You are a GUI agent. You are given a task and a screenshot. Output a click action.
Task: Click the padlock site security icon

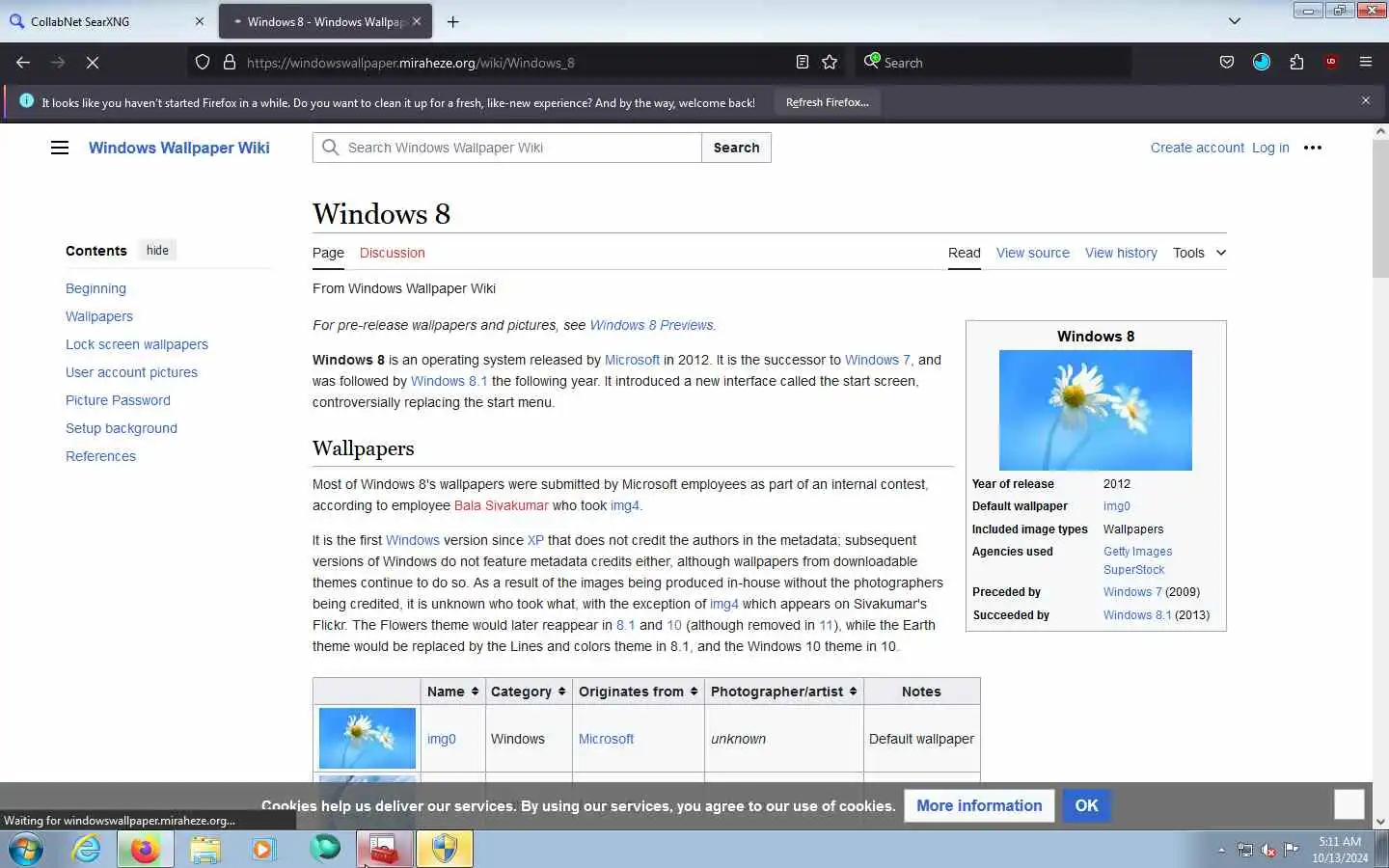(230, 63)
